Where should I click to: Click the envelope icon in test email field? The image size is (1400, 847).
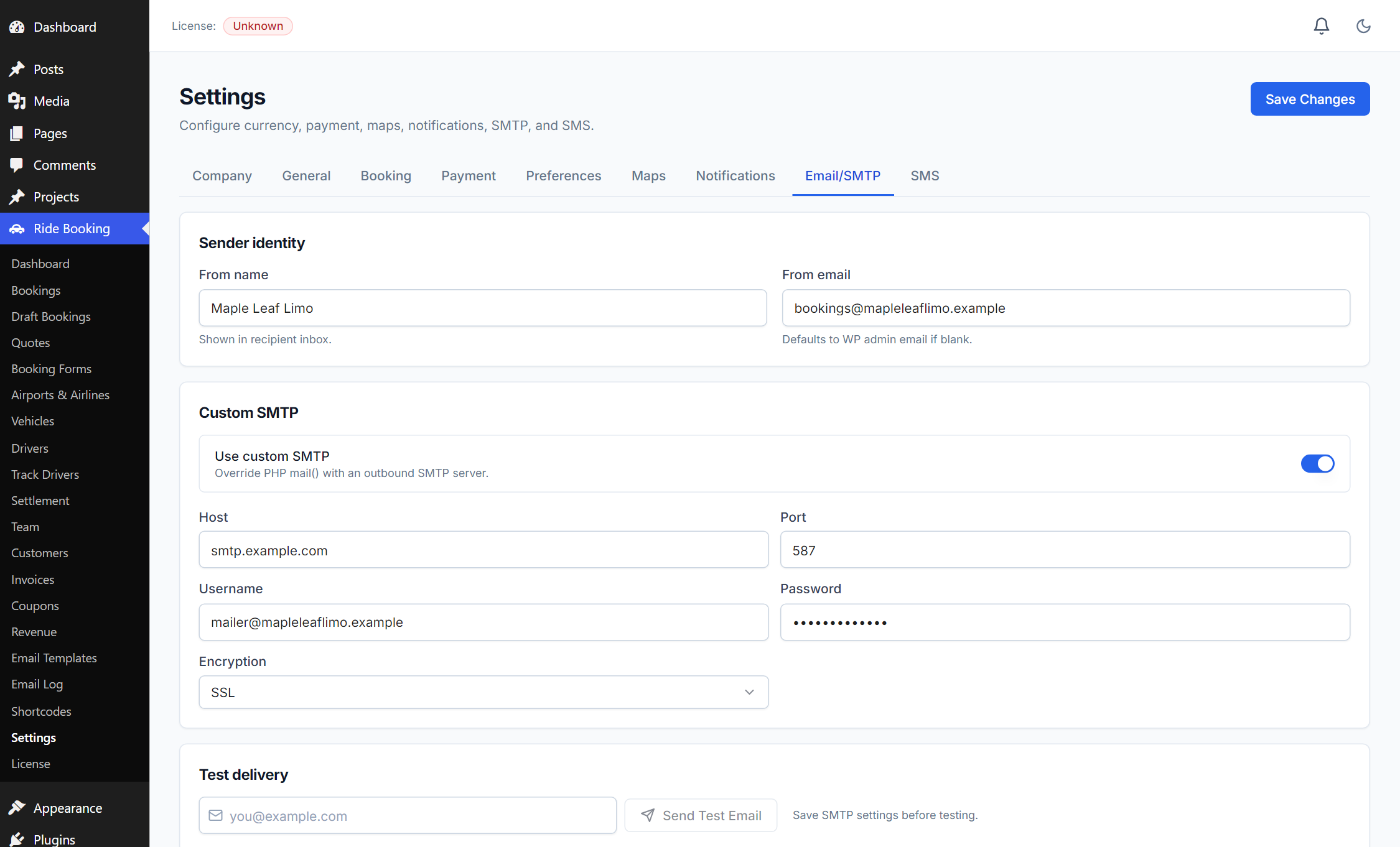point(215,815)
